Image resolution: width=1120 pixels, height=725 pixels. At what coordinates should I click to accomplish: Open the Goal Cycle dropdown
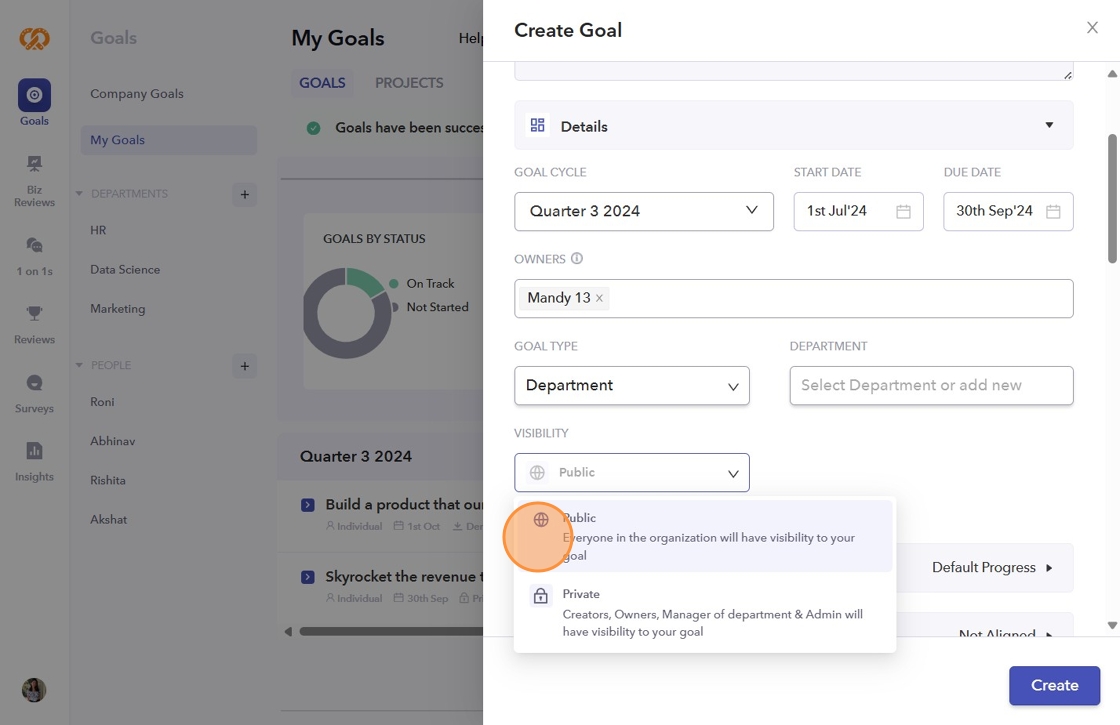pyautogui.click(x=643, y=212)
